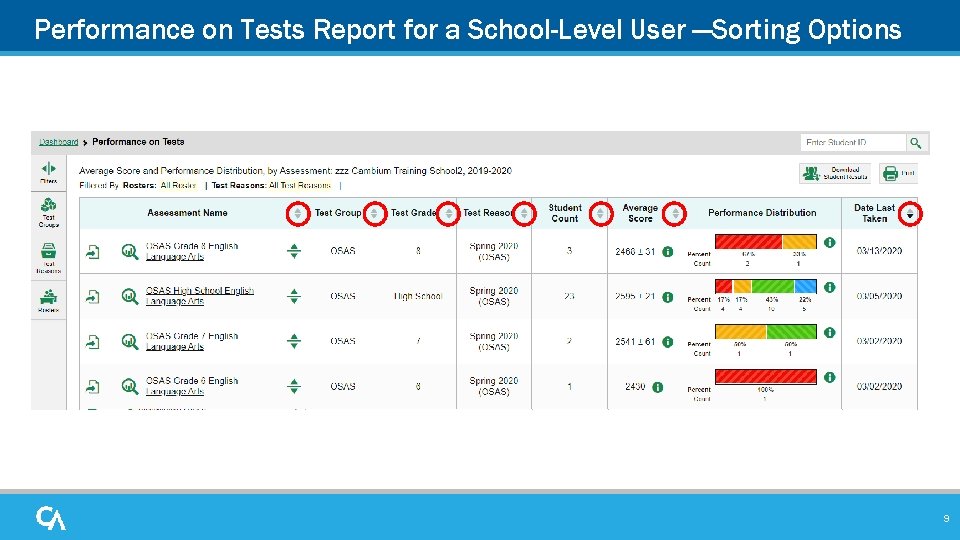The height and width of the screenshot is (540, 960).
Task: Click info icon beside score 2460 ± 31
Action: [667, 252]
